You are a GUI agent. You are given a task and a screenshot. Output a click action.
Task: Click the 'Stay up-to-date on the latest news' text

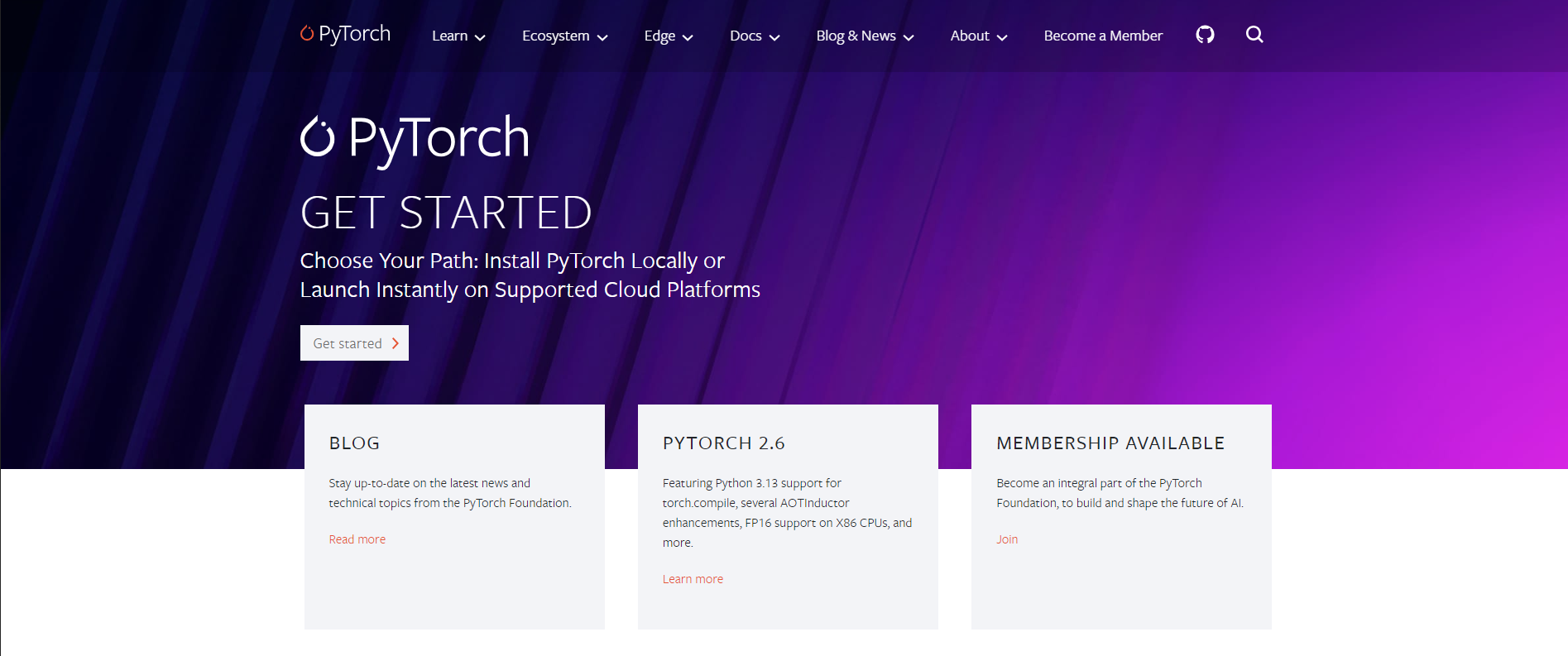click(x=450, y=493)
